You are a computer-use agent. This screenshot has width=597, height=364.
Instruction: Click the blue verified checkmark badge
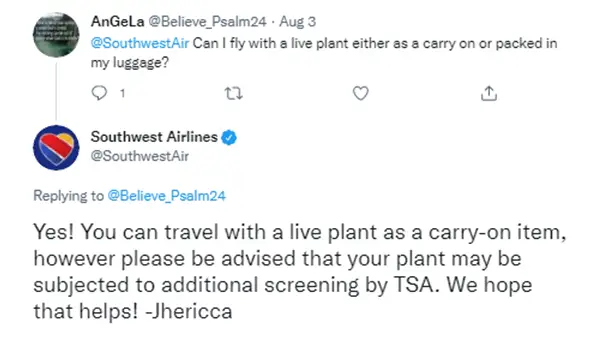pyautogui.click(x=229, y=137)
